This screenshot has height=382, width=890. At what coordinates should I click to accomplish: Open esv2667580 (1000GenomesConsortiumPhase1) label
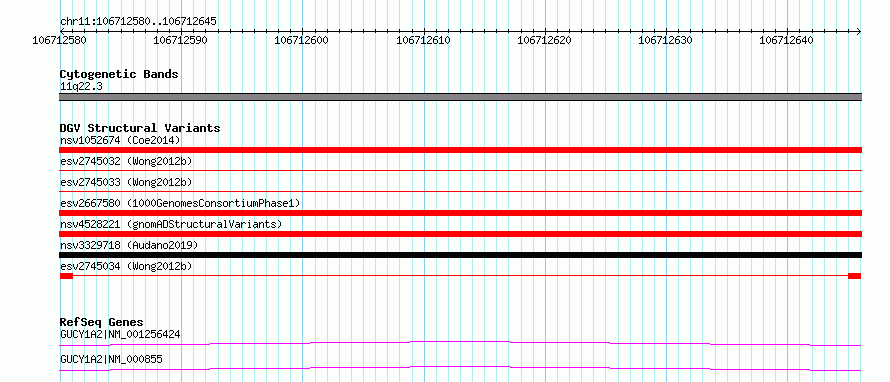tap(180, 203)
